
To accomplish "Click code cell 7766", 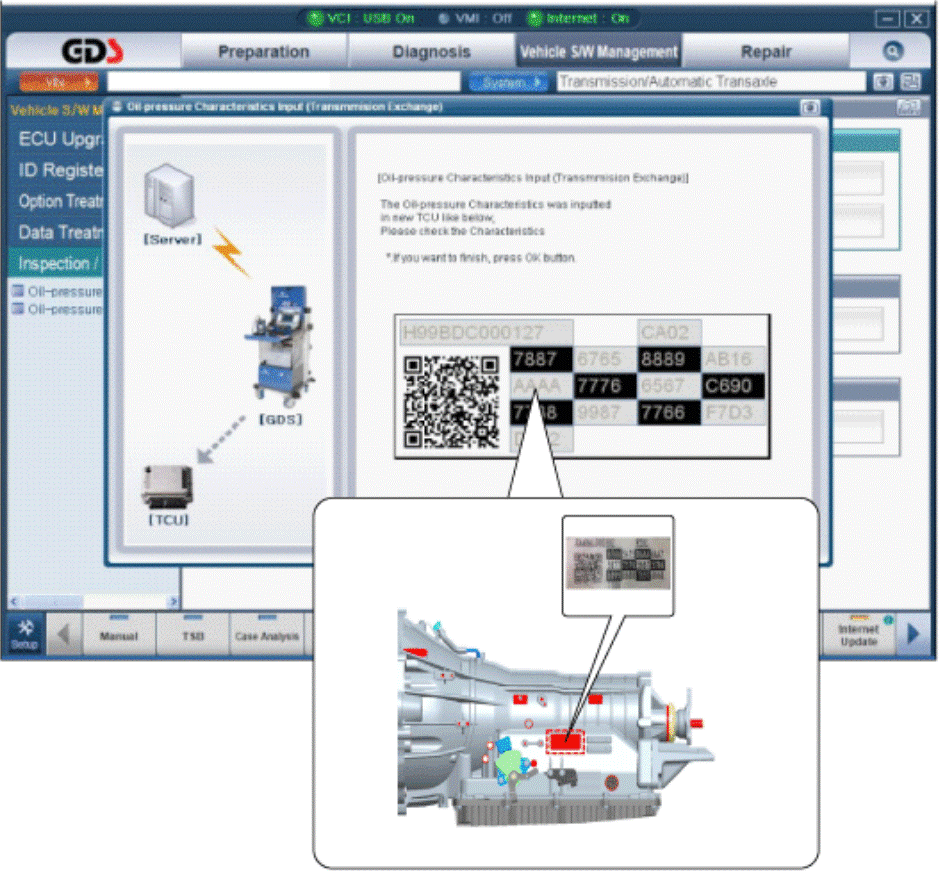I will point(669,412).
